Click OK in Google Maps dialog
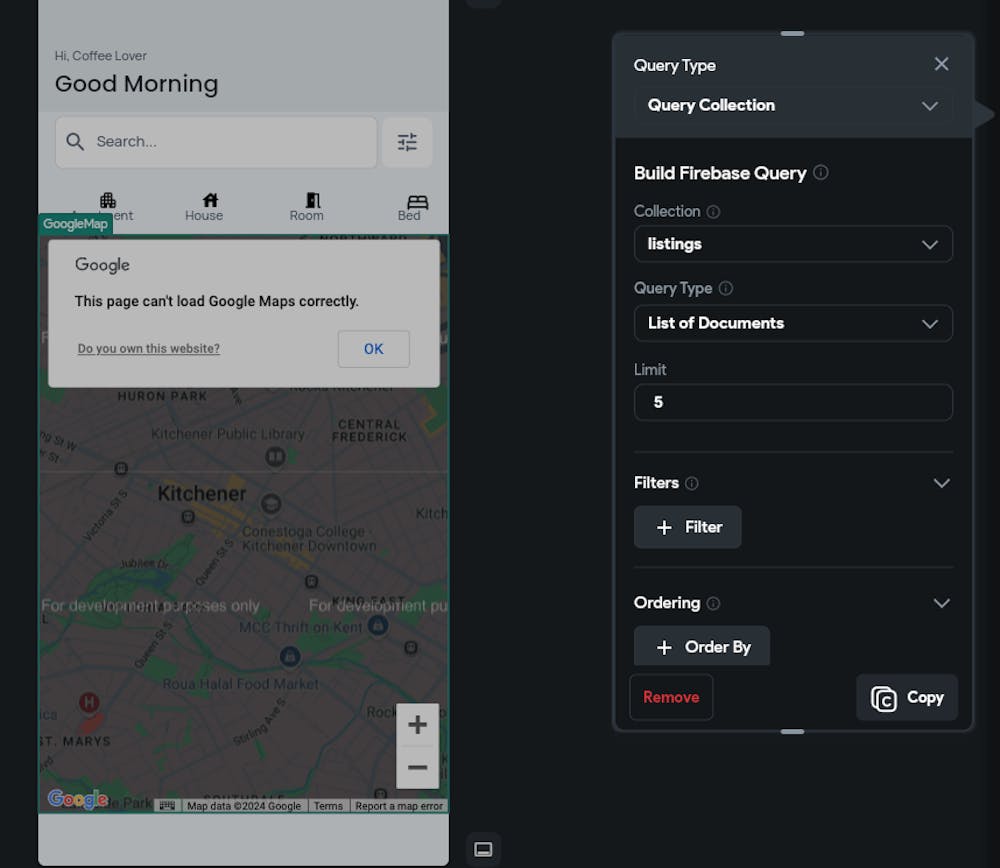 click(374, 349)
